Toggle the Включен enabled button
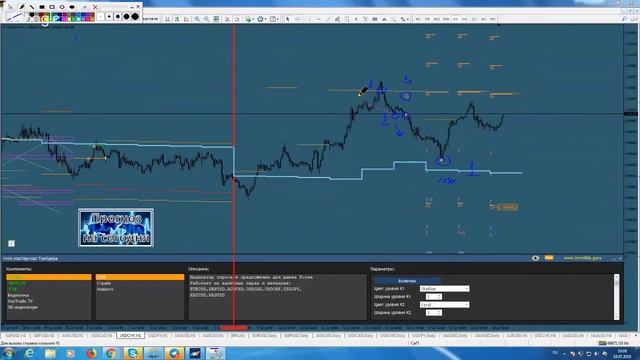 407,281
